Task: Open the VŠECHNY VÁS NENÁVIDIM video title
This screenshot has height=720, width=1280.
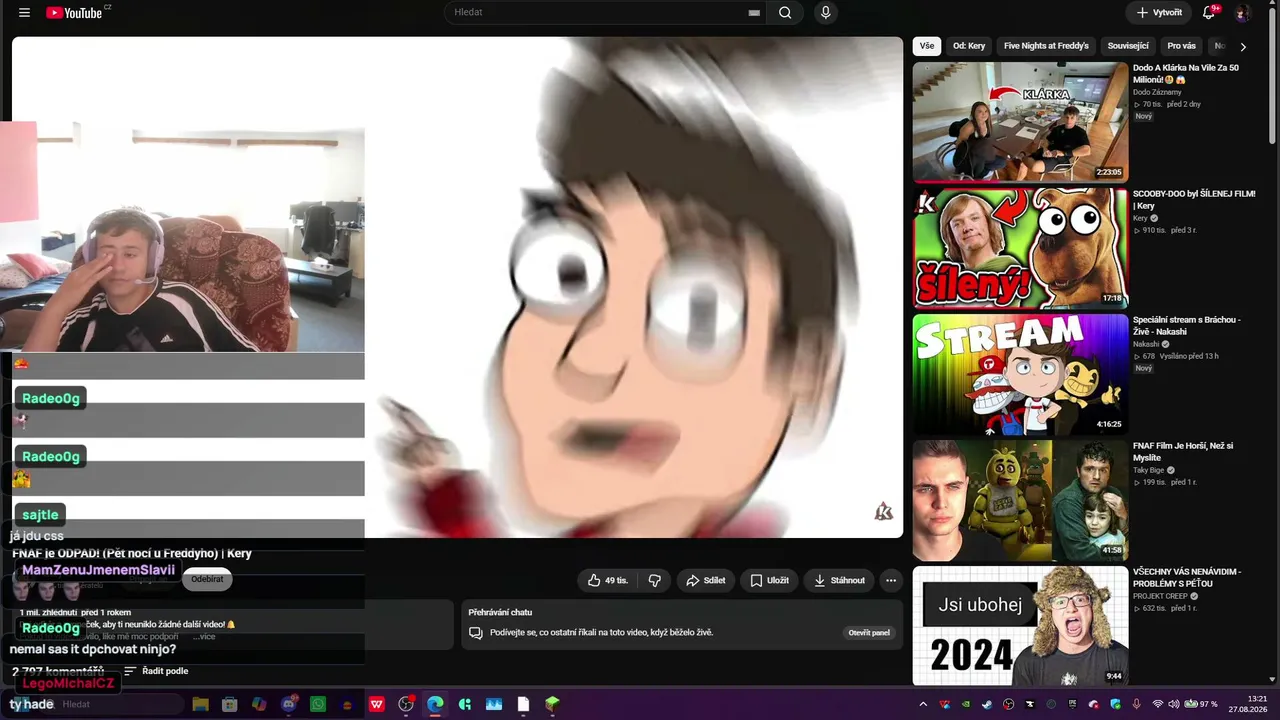Action: coord(1187,578)
